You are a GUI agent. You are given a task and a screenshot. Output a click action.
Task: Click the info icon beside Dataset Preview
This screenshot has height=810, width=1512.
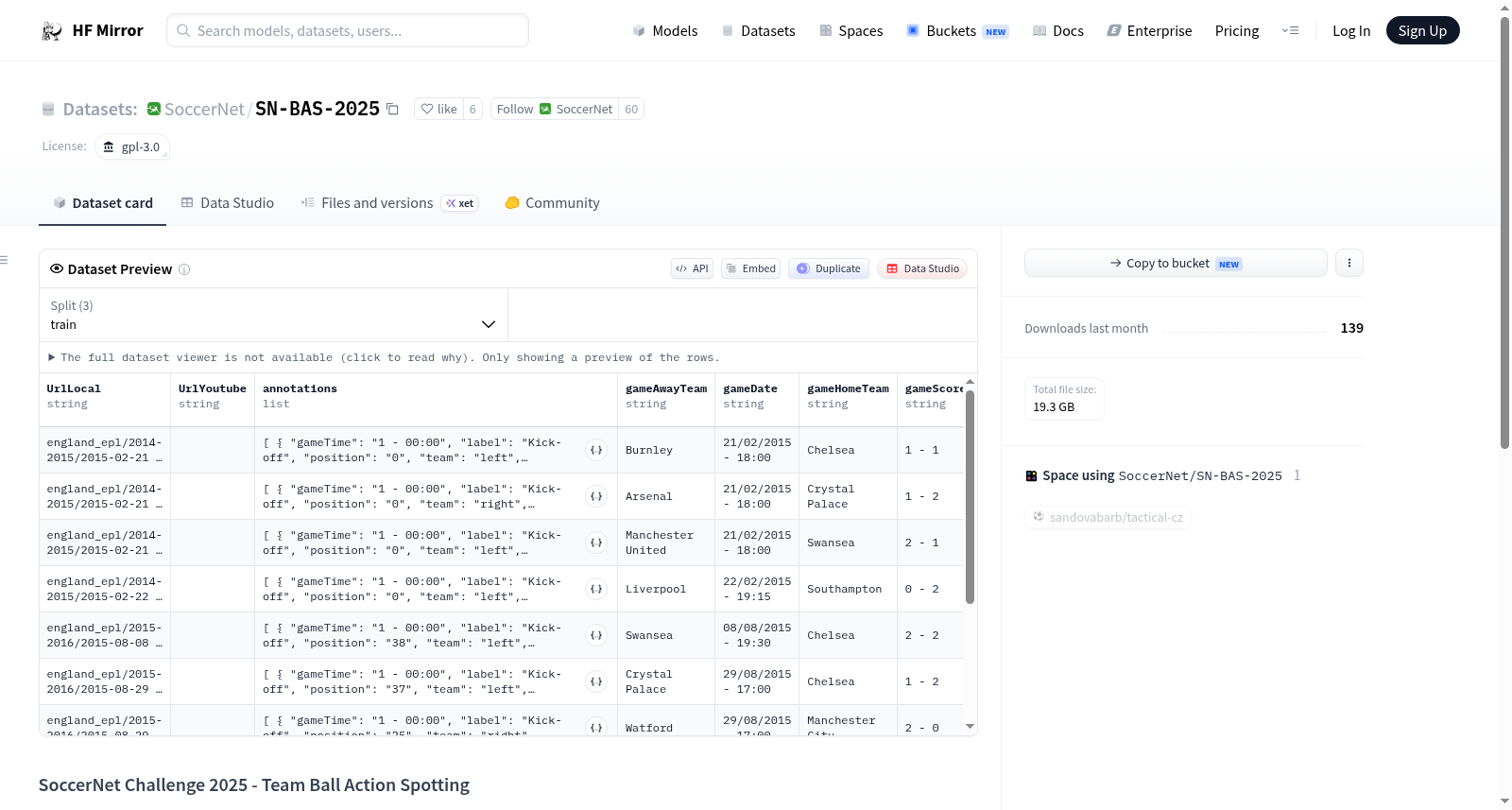[184, 269]
